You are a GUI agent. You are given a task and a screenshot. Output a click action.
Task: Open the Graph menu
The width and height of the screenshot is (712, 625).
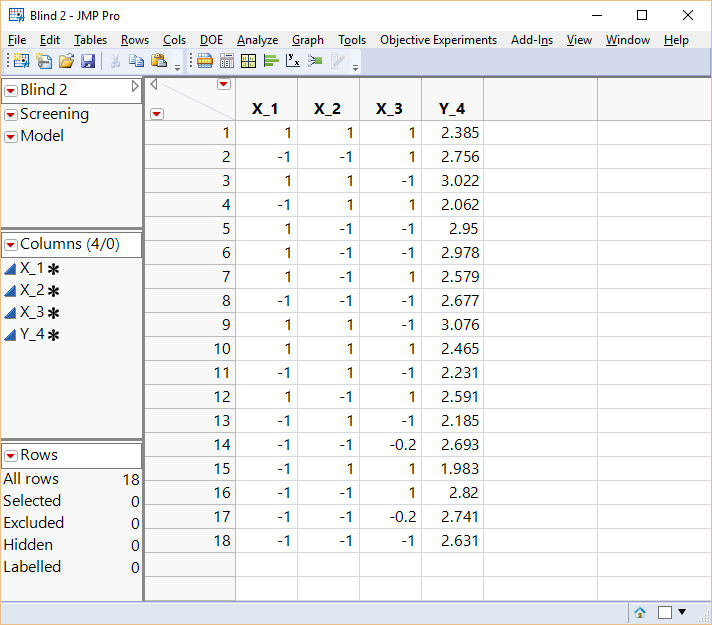coord(307,40)
